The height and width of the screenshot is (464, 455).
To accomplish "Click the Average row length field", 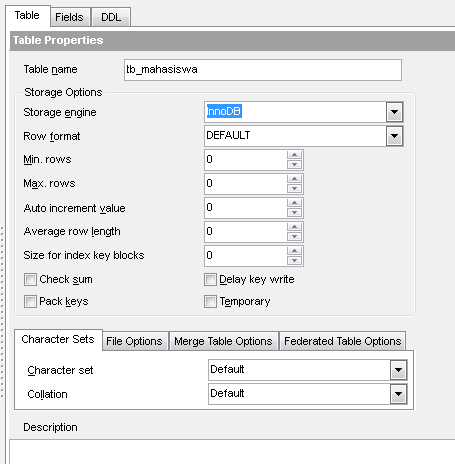I will 246,232.
